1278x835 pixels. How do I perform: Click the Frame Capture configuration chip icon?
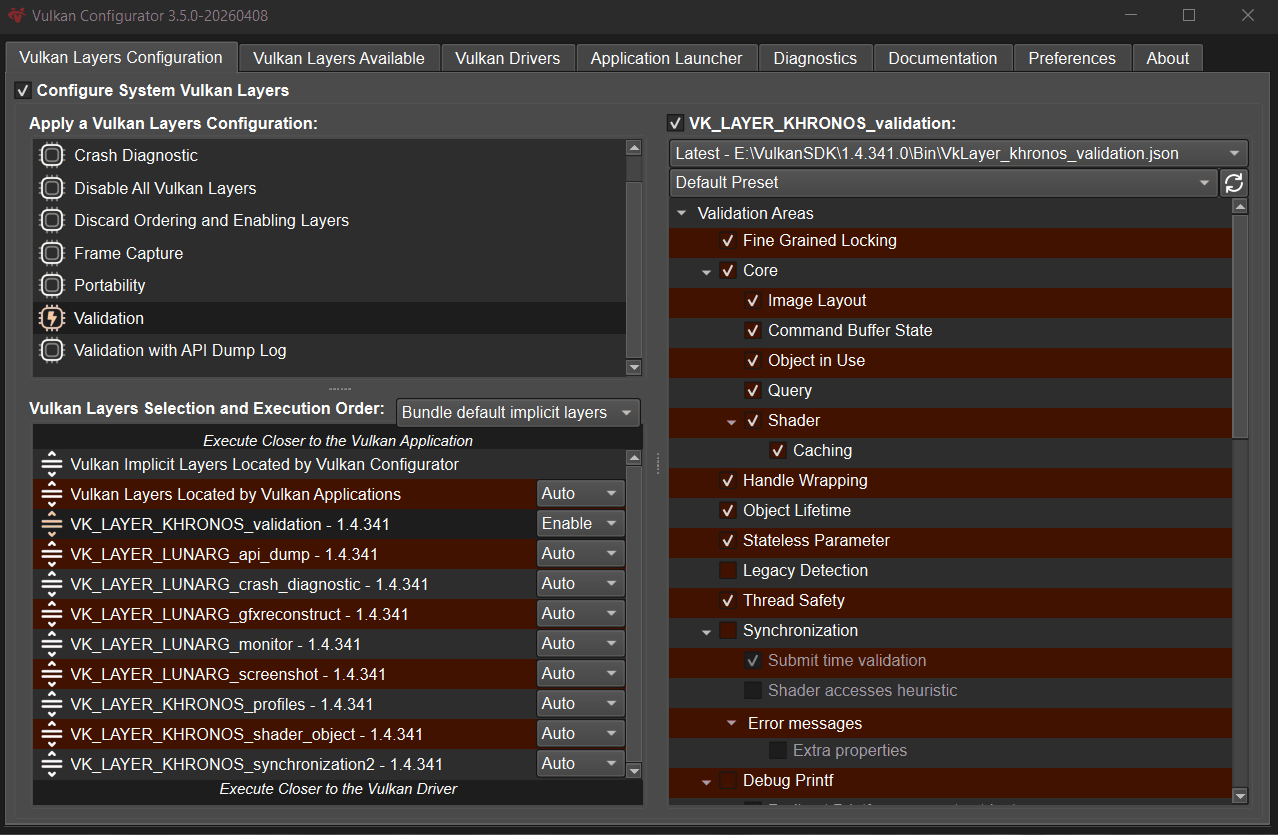point(52,253)
